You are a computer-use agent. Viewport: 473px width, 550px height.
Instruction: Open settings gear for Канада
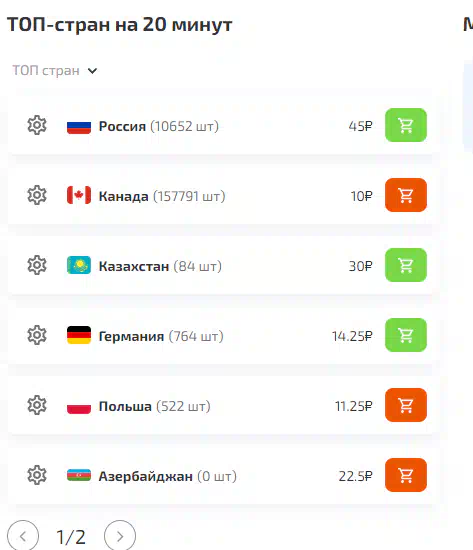click(x=37, y=195)
